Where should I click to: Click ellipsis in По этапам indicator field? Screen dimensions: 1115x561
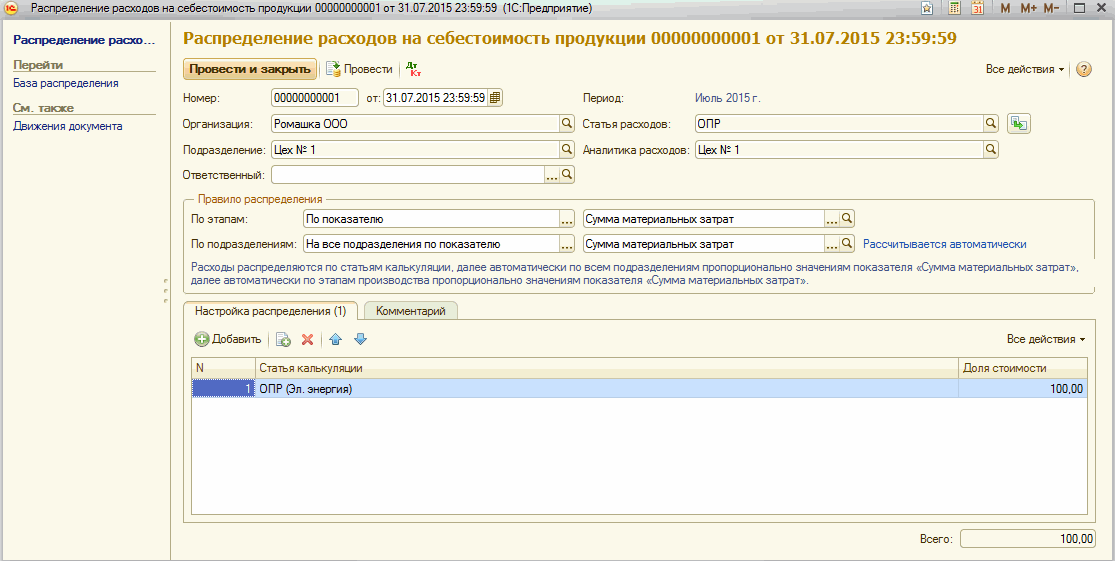832,219
